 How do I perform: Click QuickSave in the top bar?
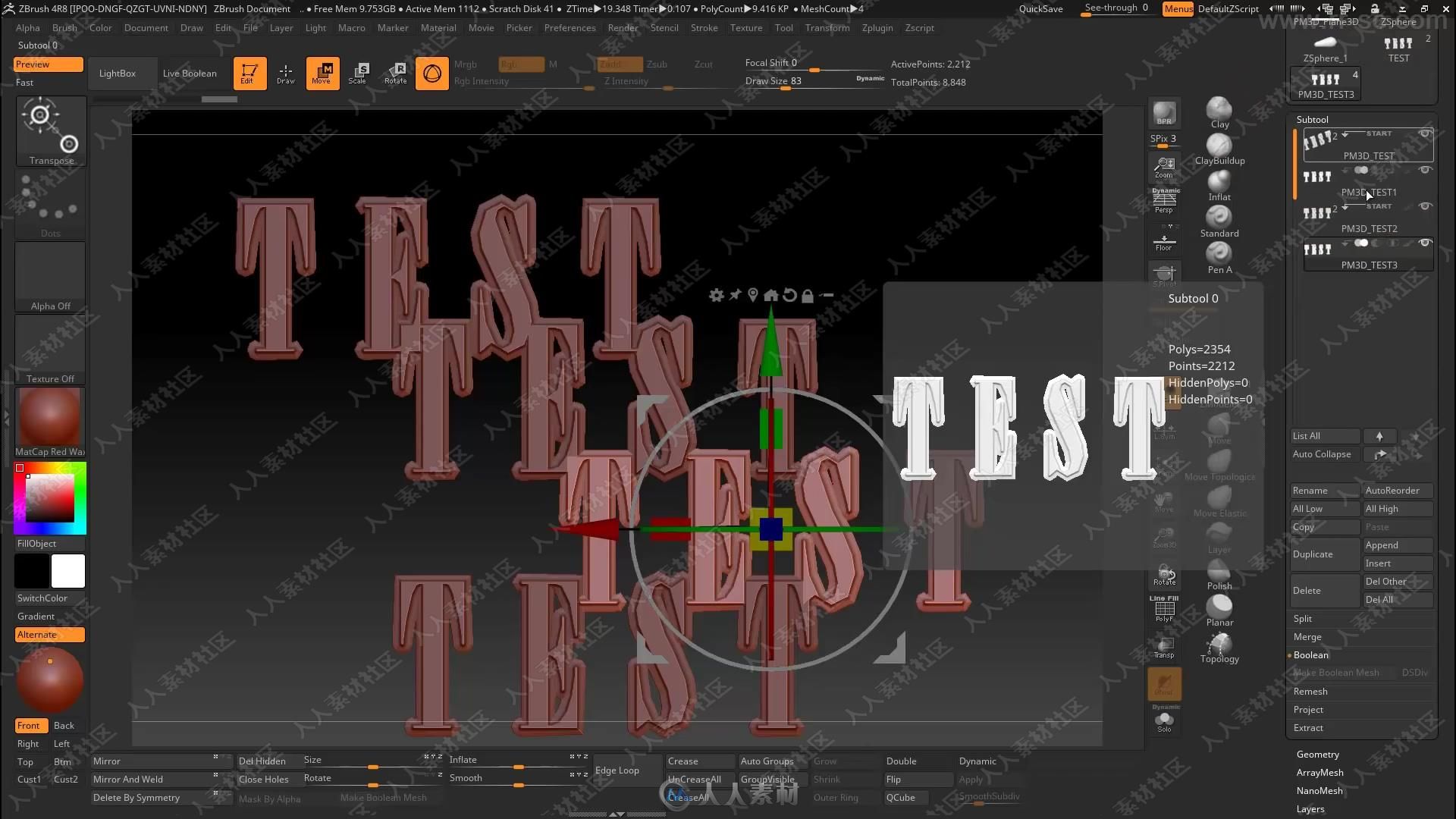pyautogui.click(x=1040, y=9)
